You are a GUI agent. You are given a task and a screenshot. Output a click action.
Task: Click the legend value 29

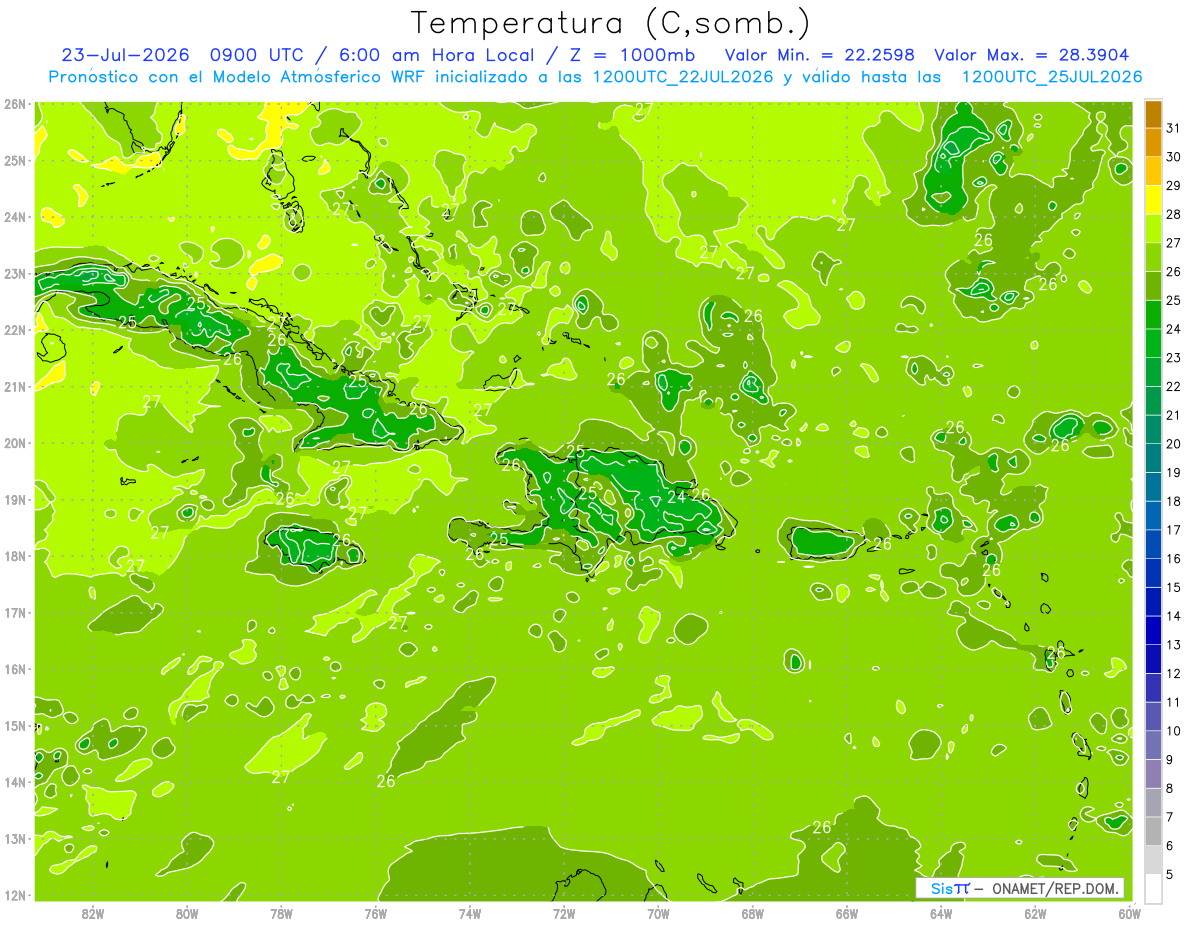1174,186
